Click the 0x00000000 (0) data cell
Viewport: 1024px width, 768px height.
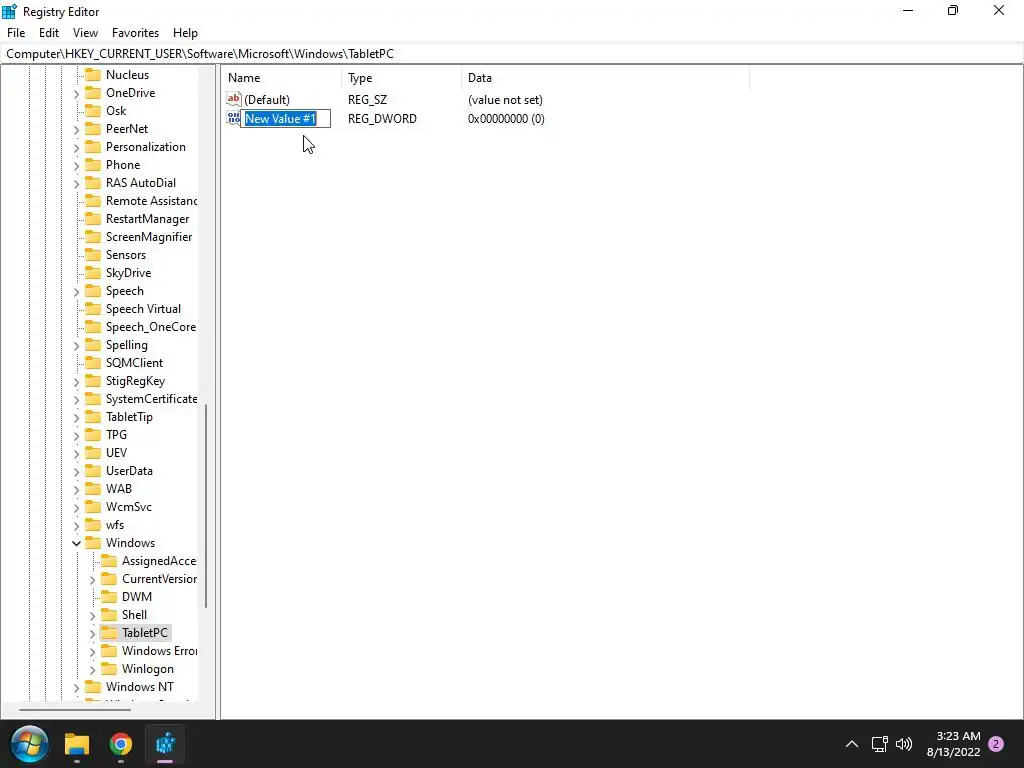pyautogui.click(x=506, y=119)
